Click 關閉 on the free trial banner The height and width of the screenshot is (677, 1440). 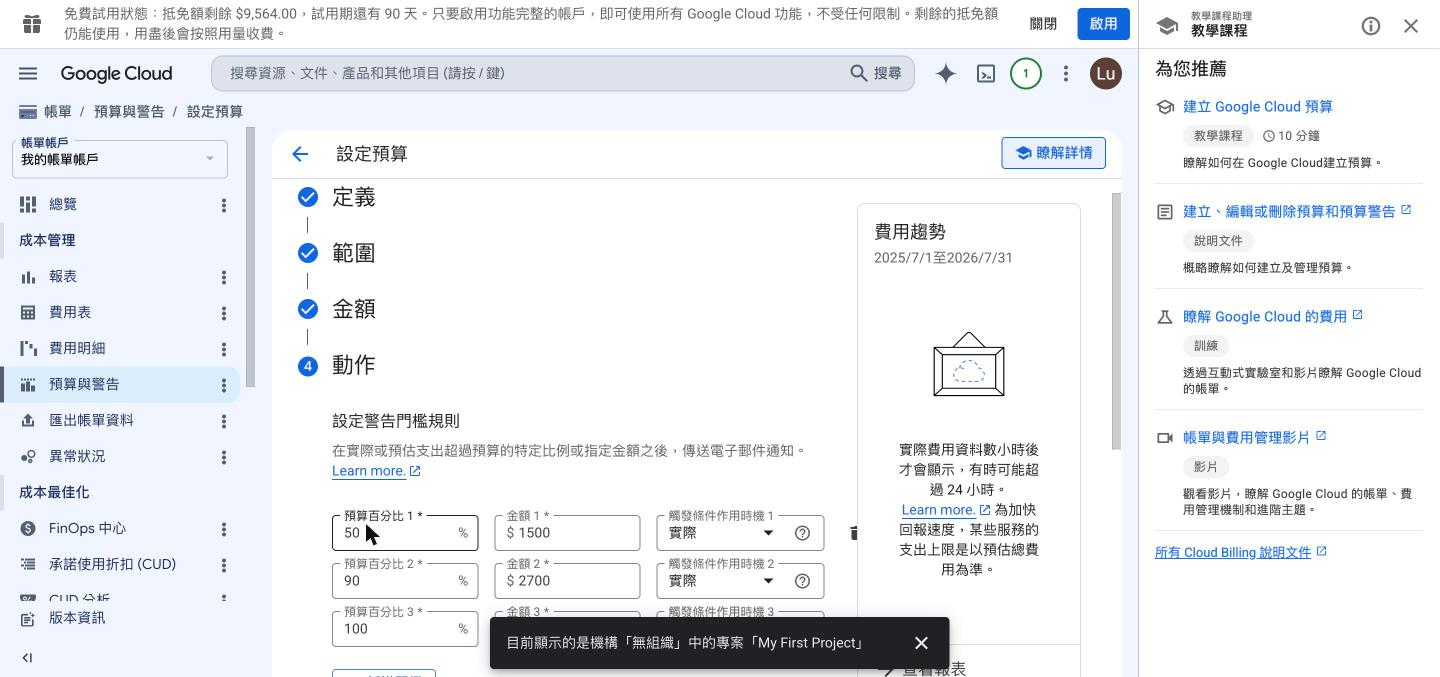[x=1043, y=24]
